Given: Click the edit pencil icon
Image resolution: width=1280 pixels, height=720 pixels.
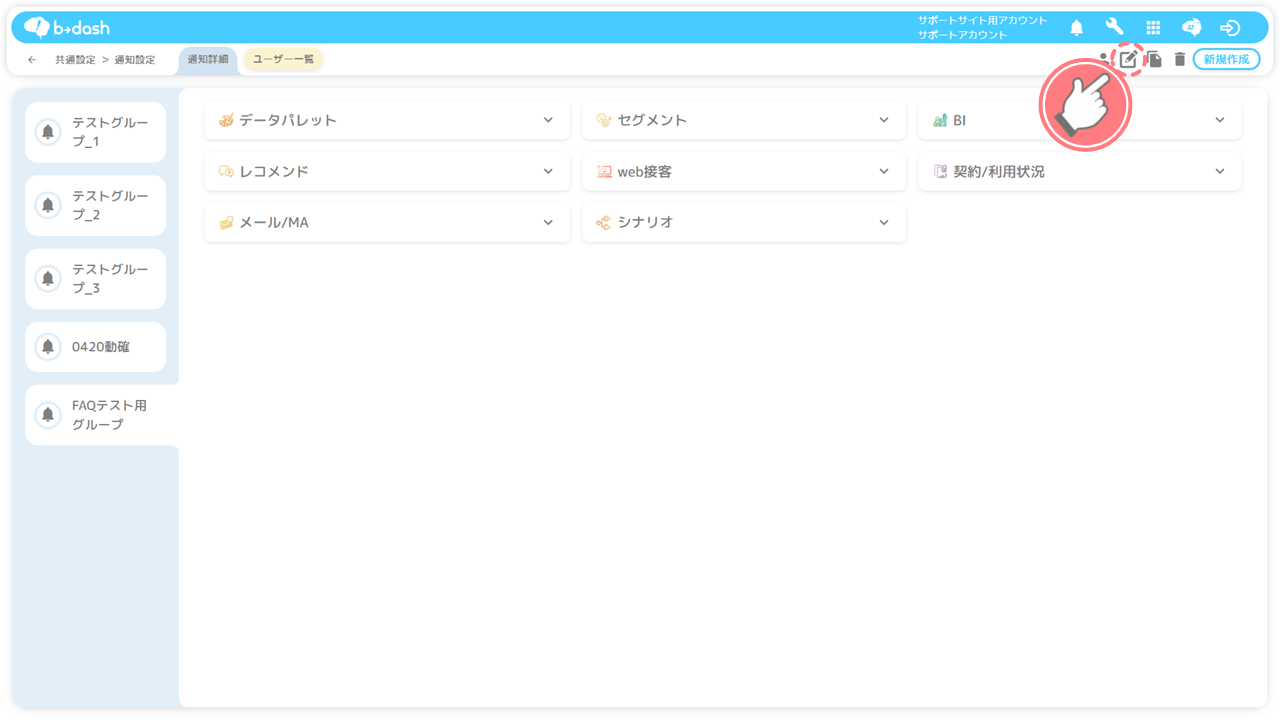Looking at the screenshot, I should (1128, 59).
